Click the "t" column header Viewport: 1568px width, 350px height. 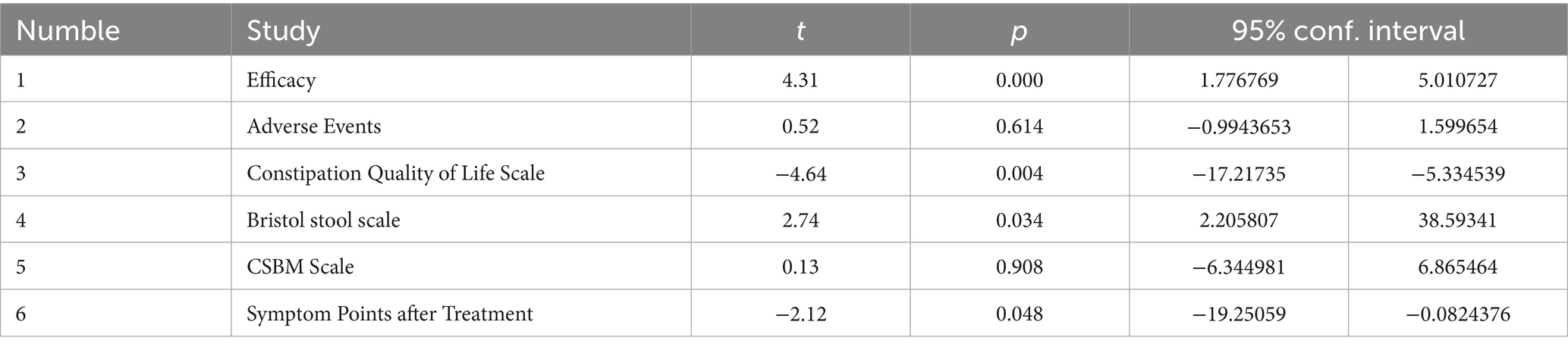pyautogui.click(x=800, y=31)
